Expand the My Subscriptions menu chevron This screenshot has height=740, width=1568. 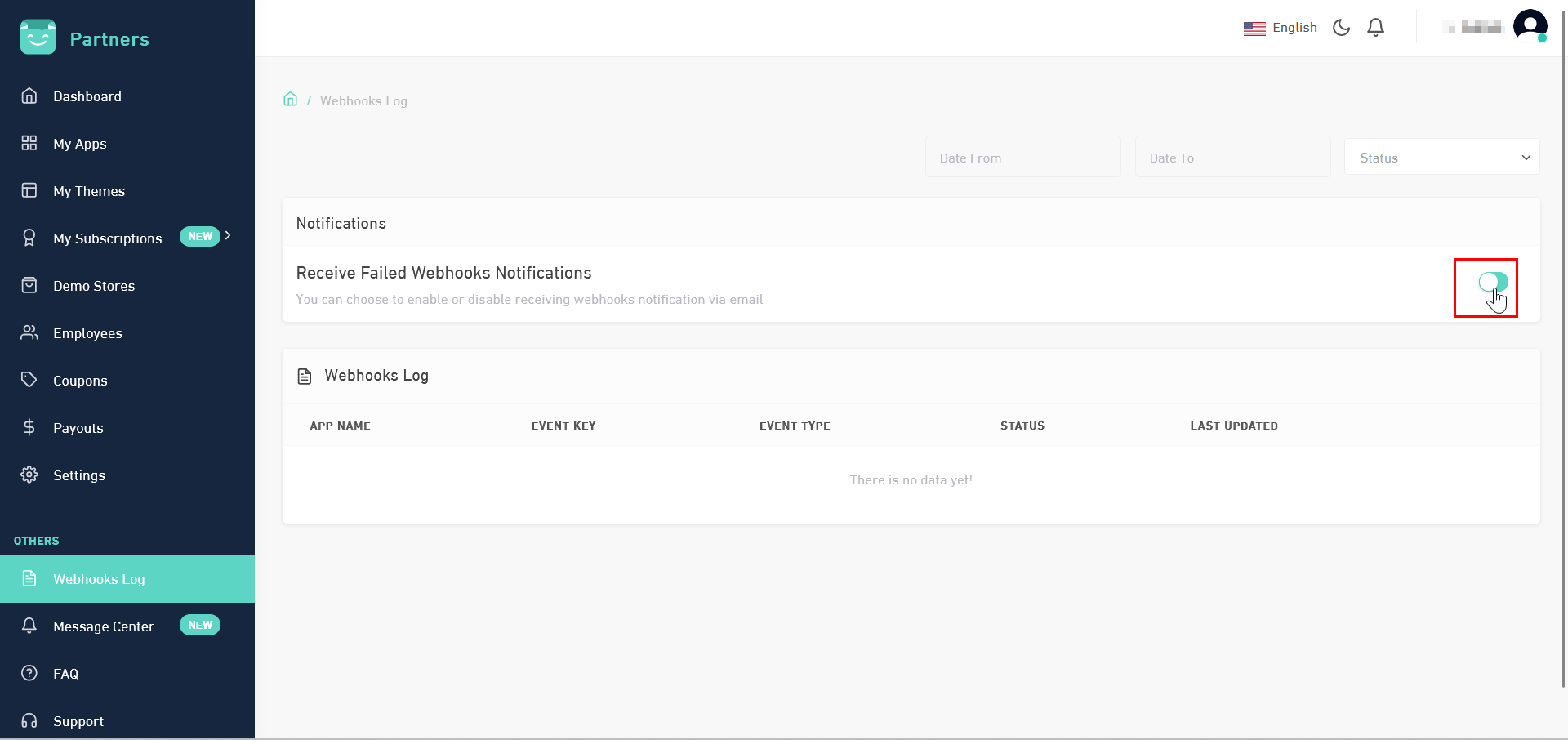pyautogui.click(x=228, y=237)
